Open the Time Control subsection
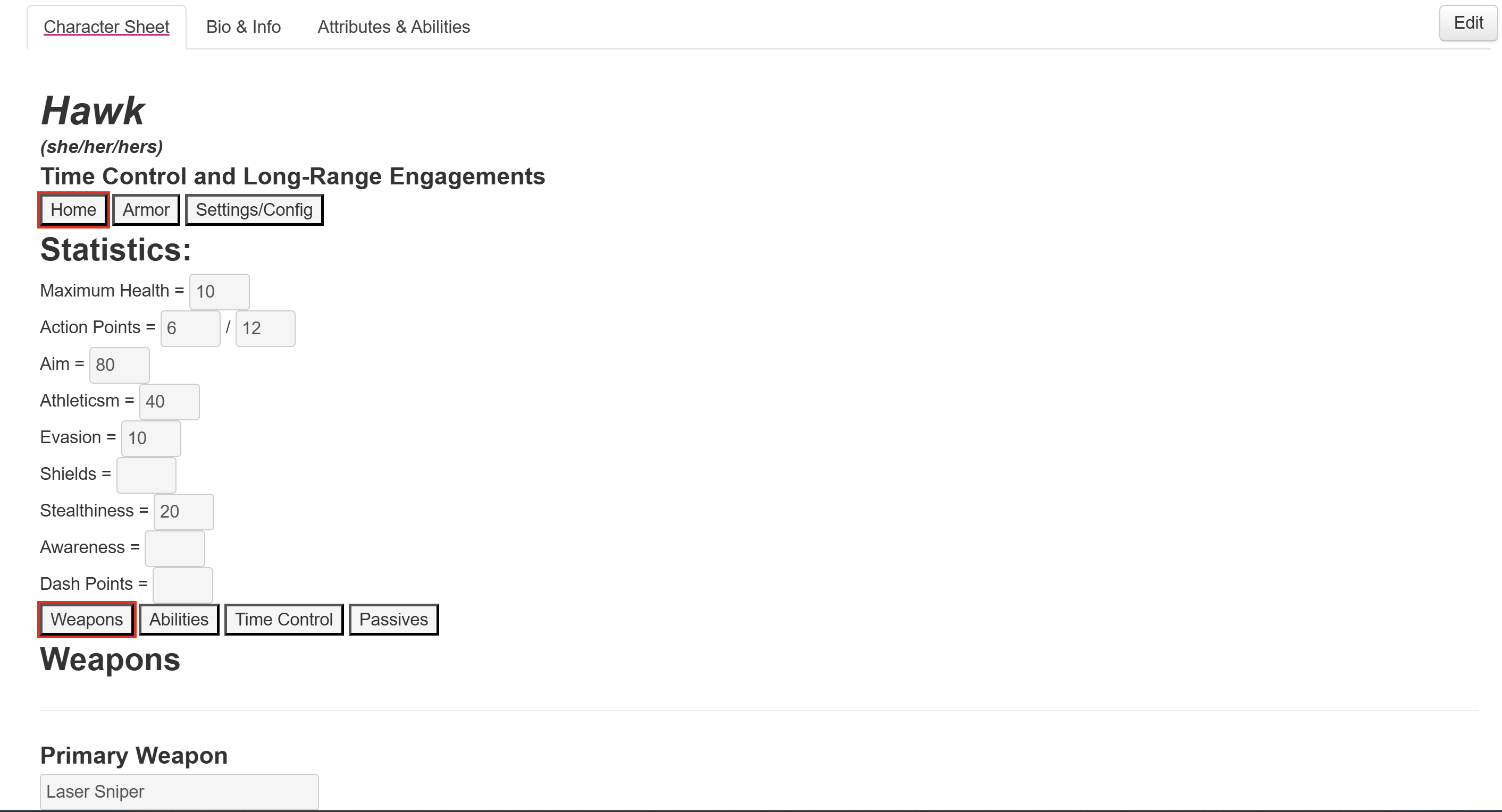1502x812 pixels. point(284,619)
